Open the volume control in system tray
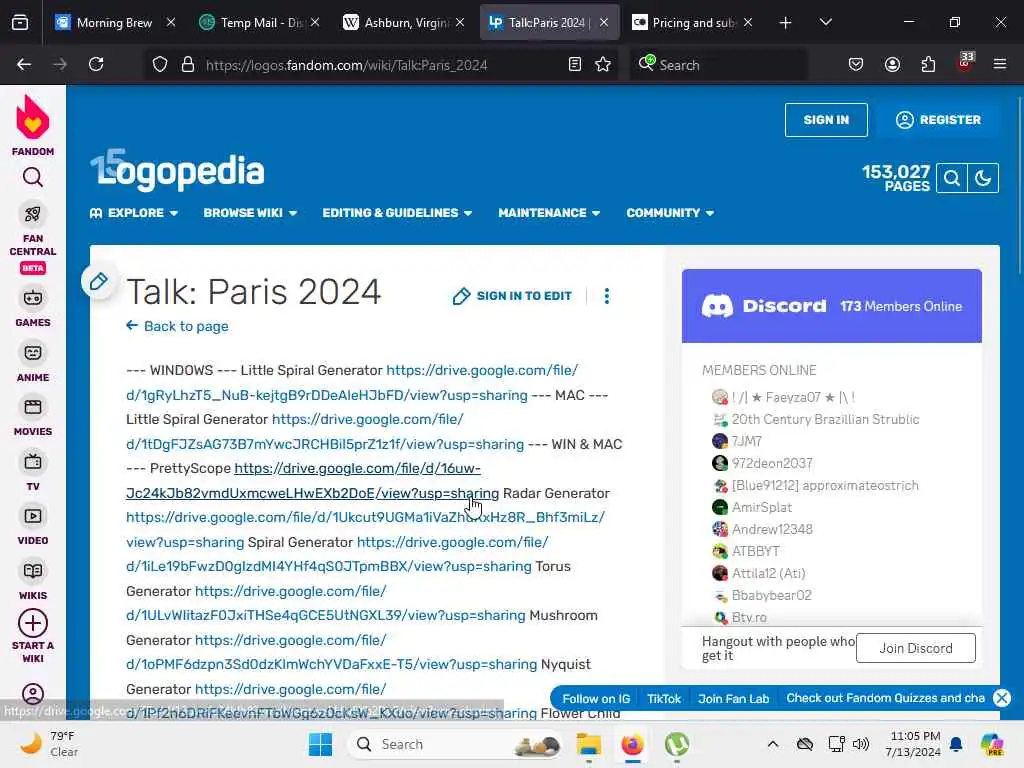Screen dimensions: 1024x768 coord(861,744)
